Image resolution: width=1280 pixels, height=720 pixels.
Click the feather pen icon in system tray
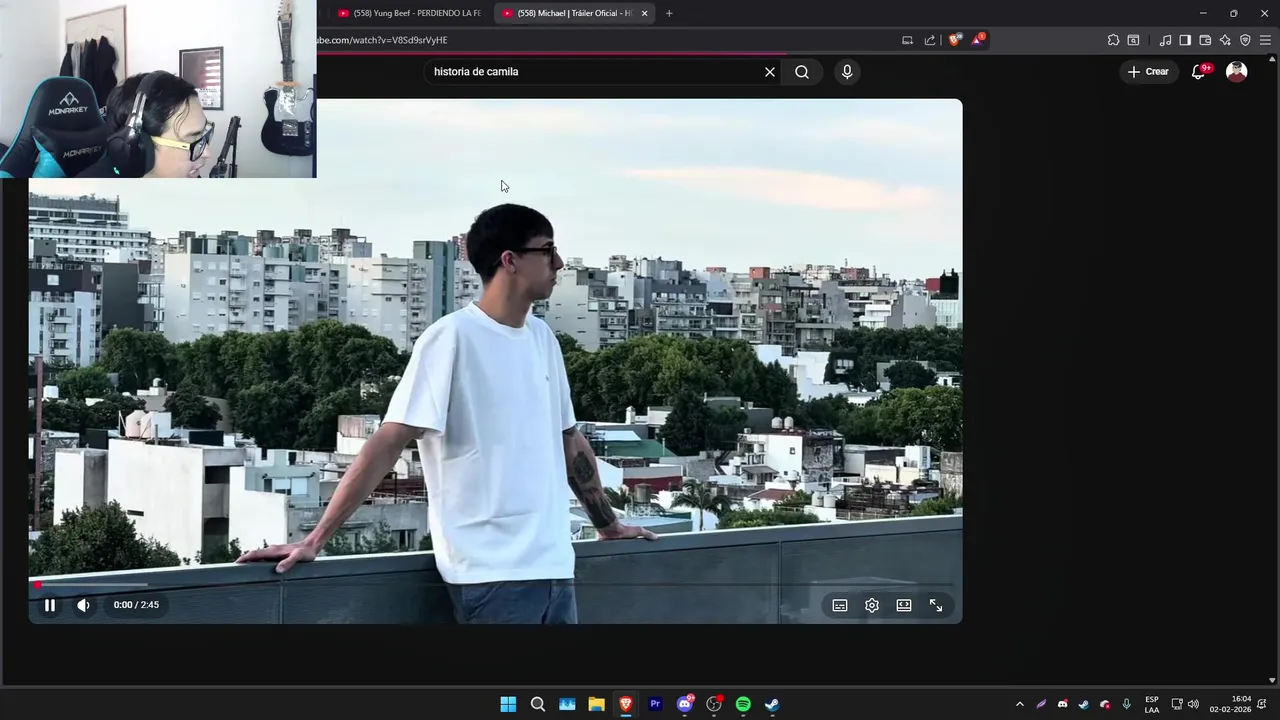point(1041,704)
